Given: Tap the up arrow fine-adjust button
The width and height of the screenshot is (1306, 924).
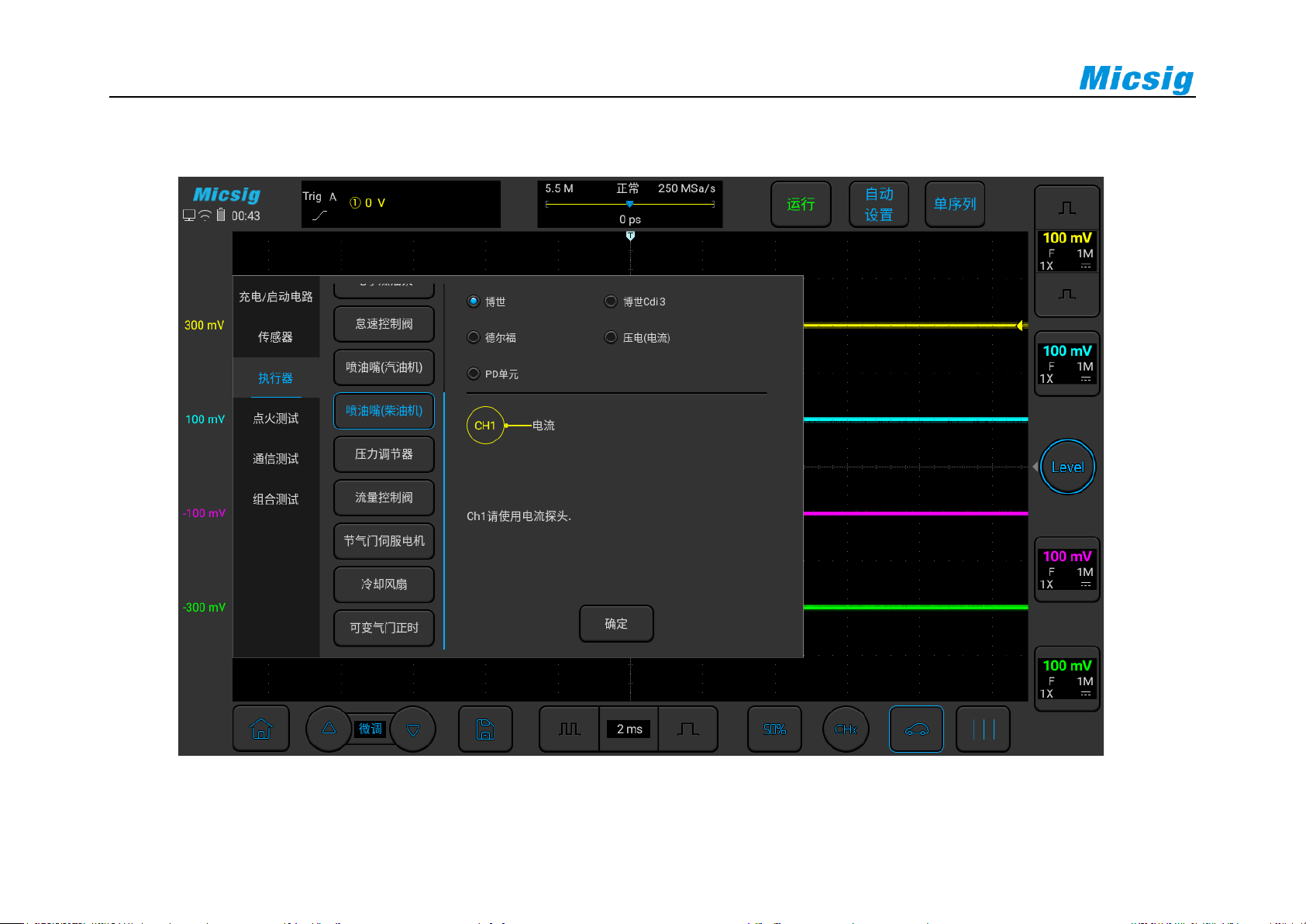Looking at the screenshot, I should (329, 729).
